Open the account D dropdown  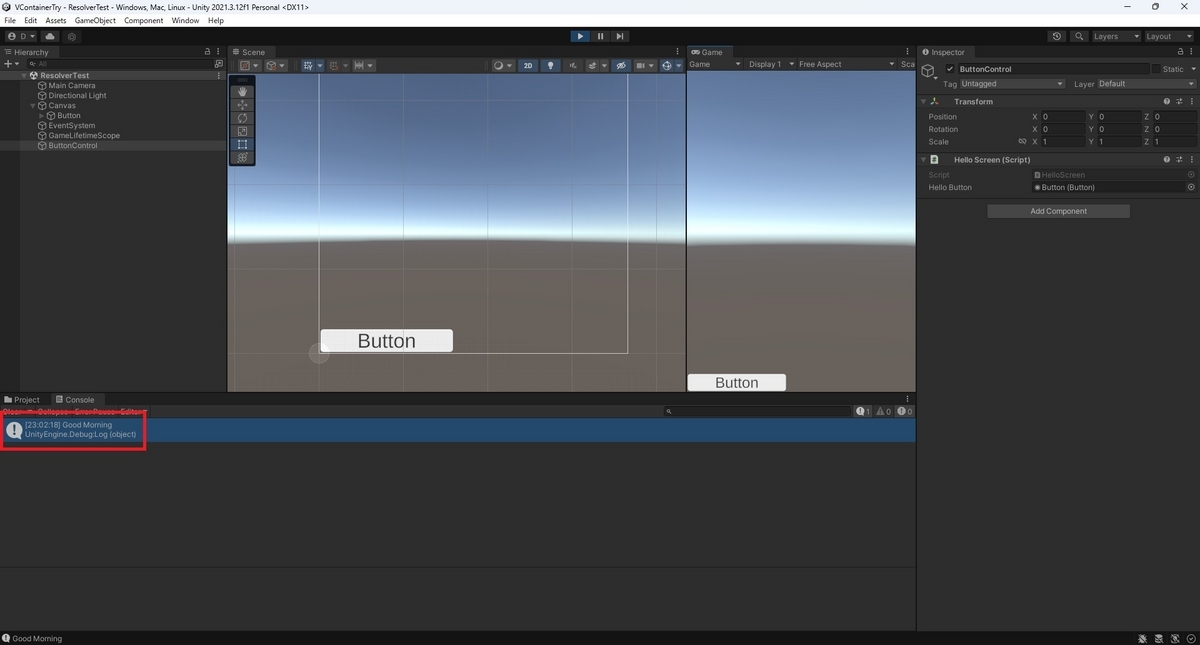(22, 36)
